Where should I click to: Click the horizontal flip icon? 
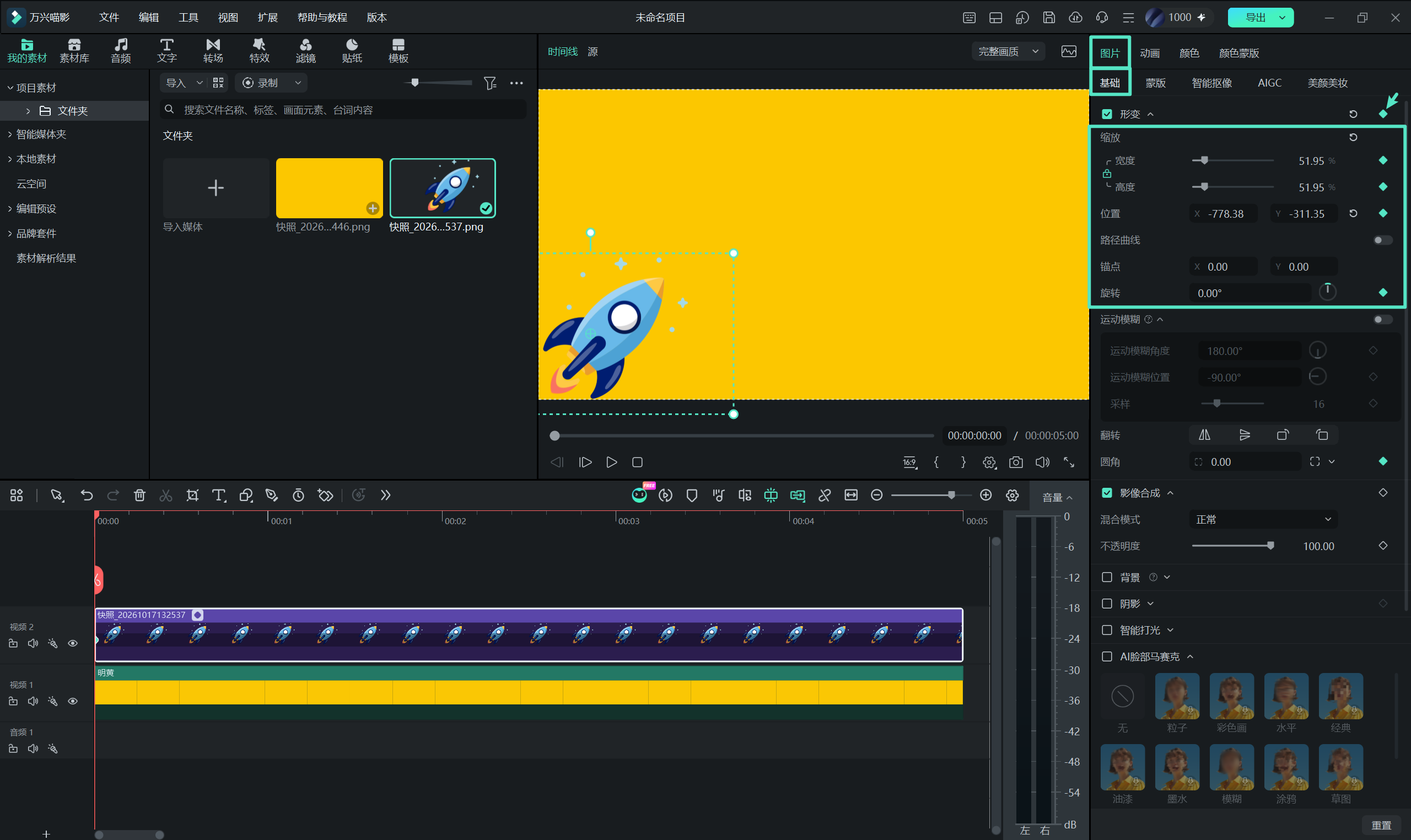click(x=1204, y=435)
